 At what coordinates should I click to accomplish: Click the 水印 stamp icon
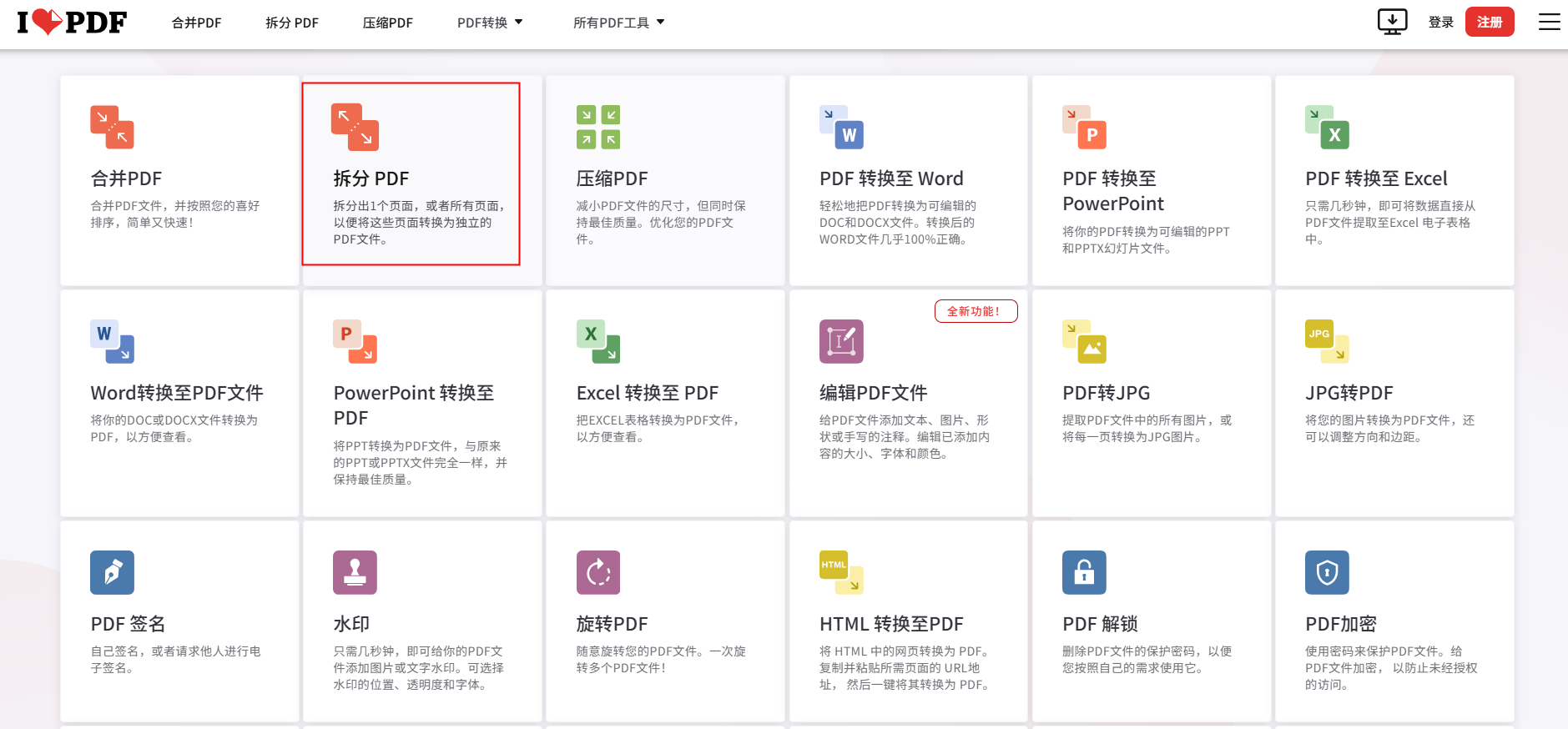tap(355, 573)
